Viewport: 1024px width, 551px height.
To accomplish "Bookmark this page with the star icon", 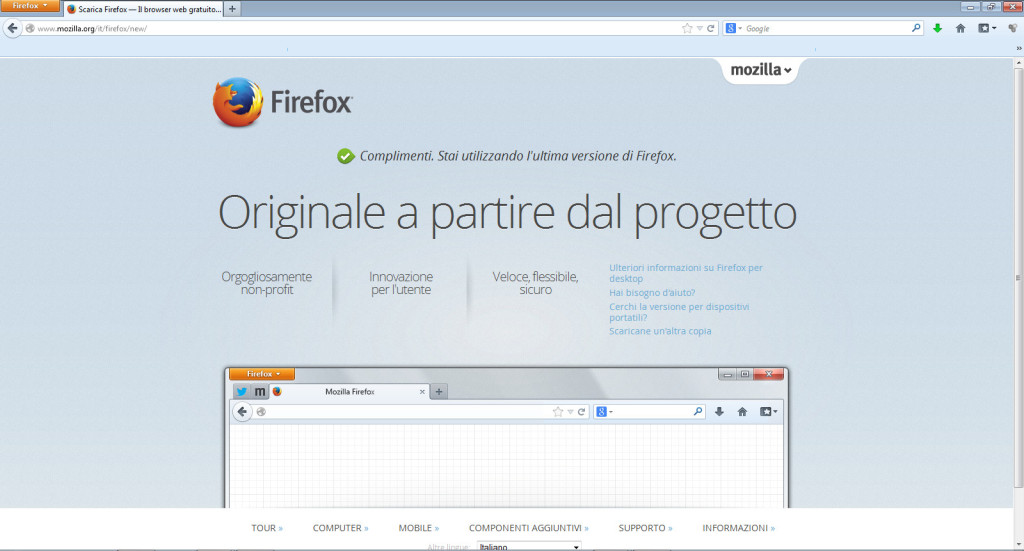I will pyautogui.click(x=687, y=28).
